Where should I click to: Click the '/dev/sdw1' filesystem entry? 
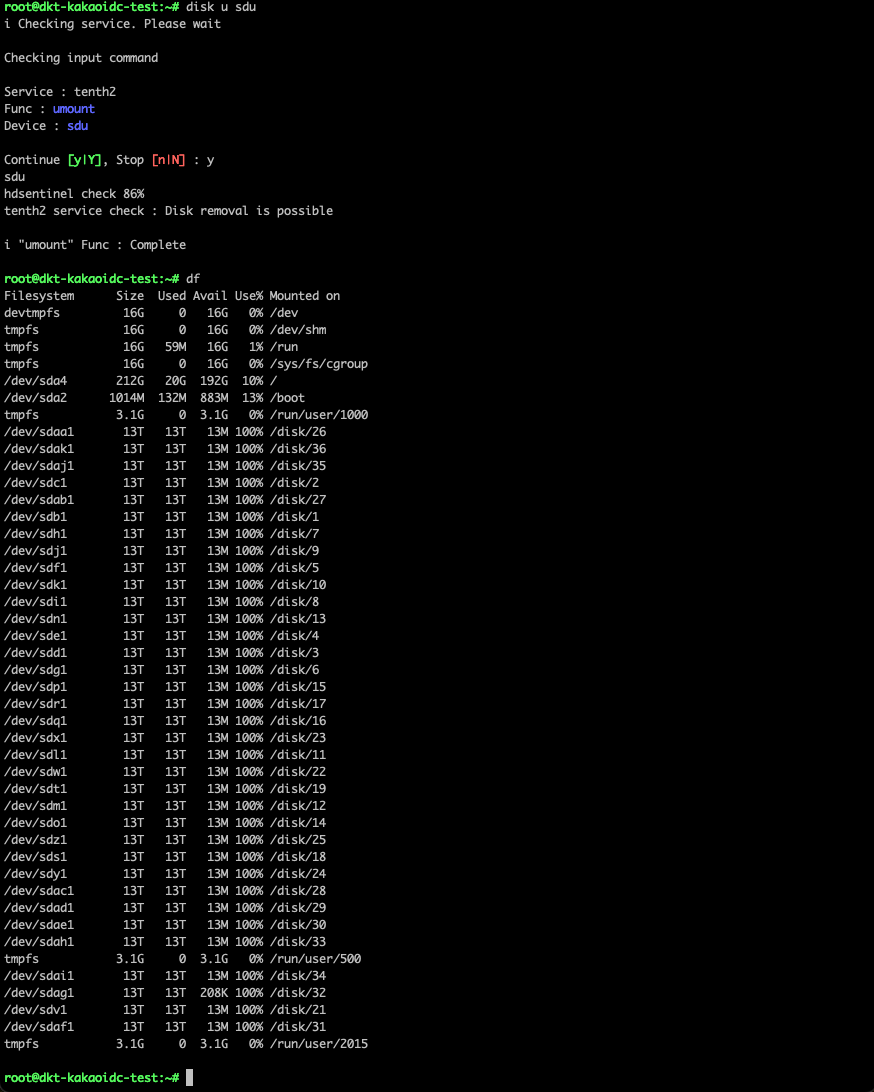pos(36,772)
